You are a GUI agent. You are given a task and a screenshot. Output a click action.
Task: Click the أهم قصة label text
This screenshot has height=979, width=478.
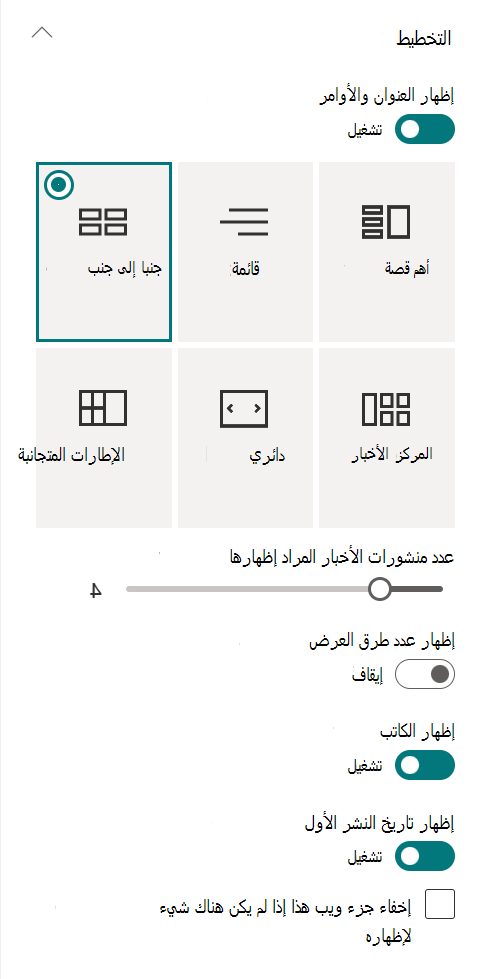coord(407,268)
